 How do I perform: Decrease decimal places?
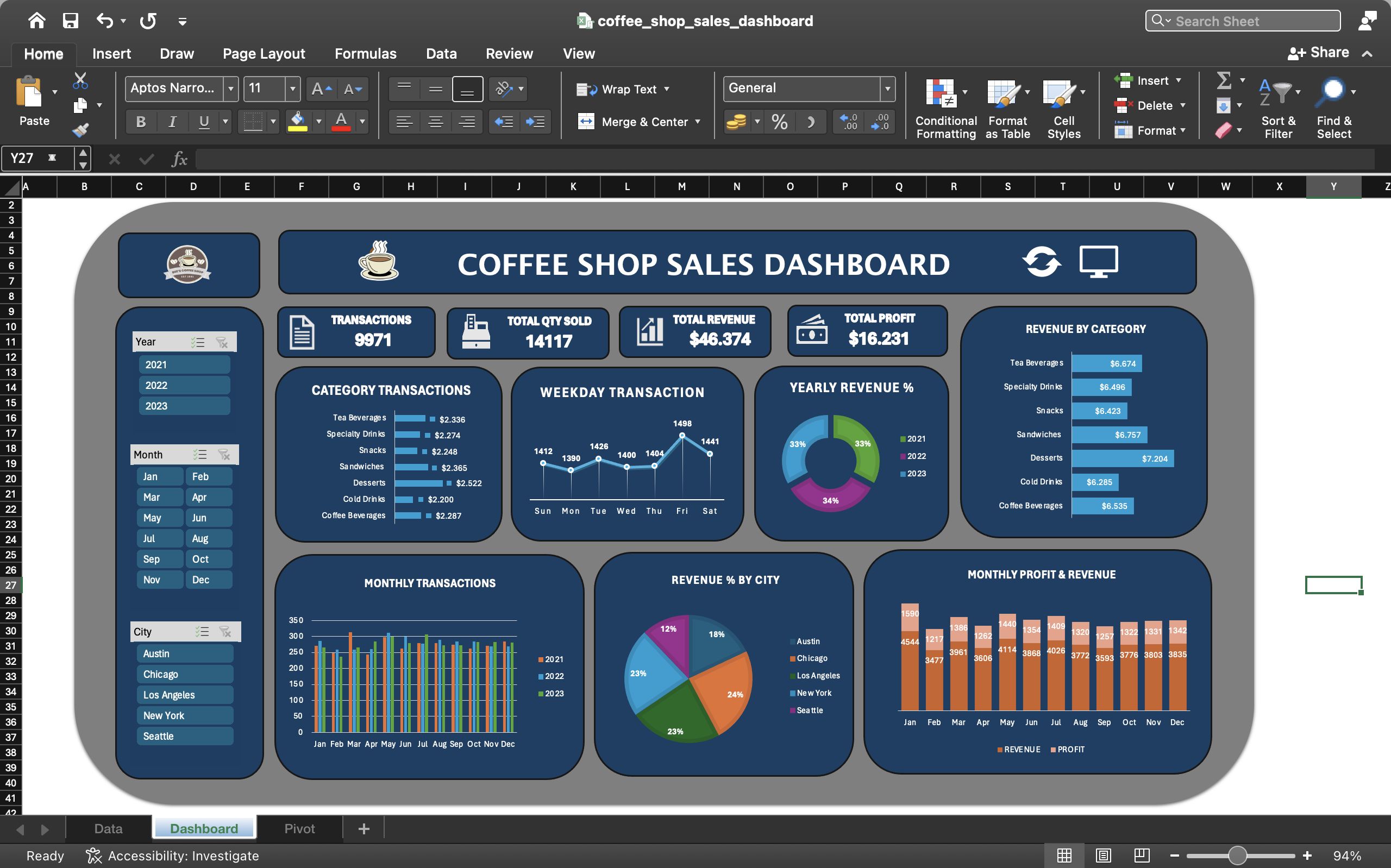[880, 122]
